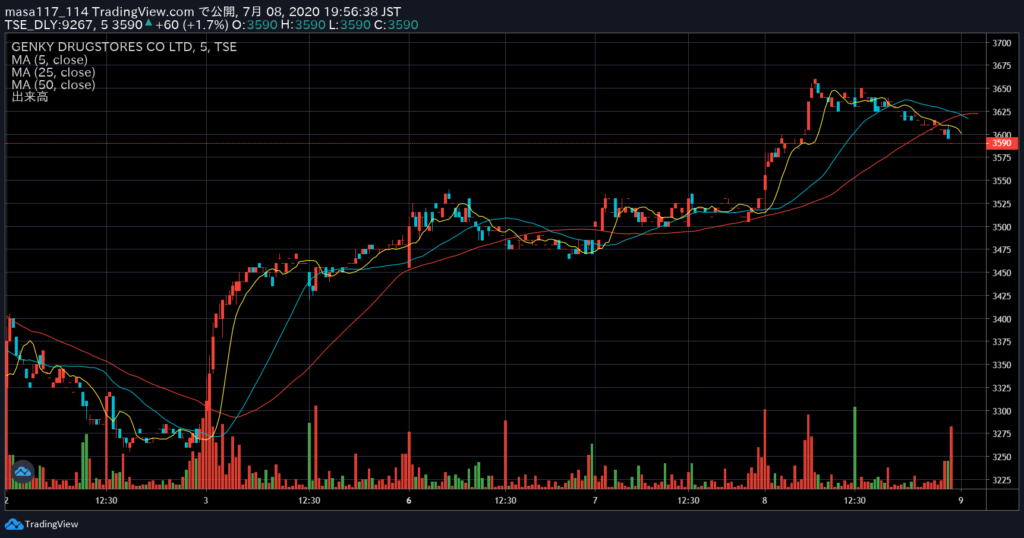This screenshot has width=1024, height=538.
Task: Click the day 7 label on time axis
Action: click(595, 501)
